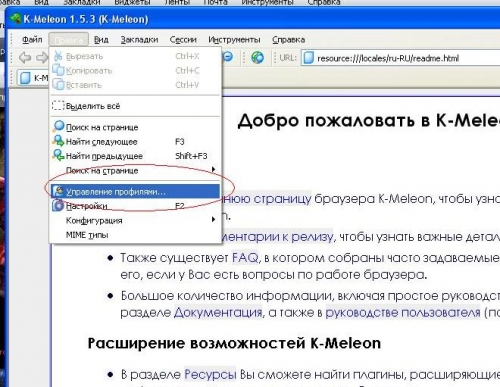Screen dimensions: 500x387
Task: Open Настройки from the Edit menu
Action: pyautogui.click(x=135, y=206)
